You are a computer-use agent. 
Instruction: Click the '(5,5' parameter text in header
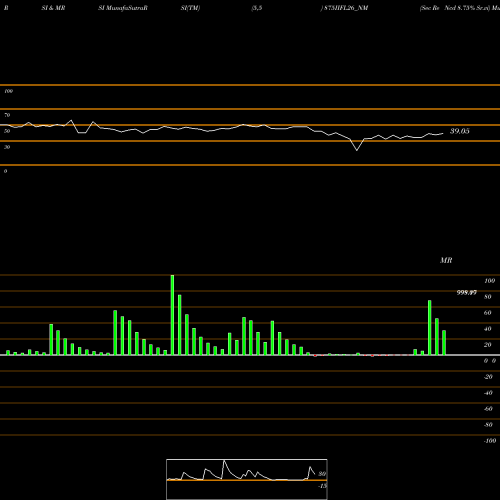(257, 8)
